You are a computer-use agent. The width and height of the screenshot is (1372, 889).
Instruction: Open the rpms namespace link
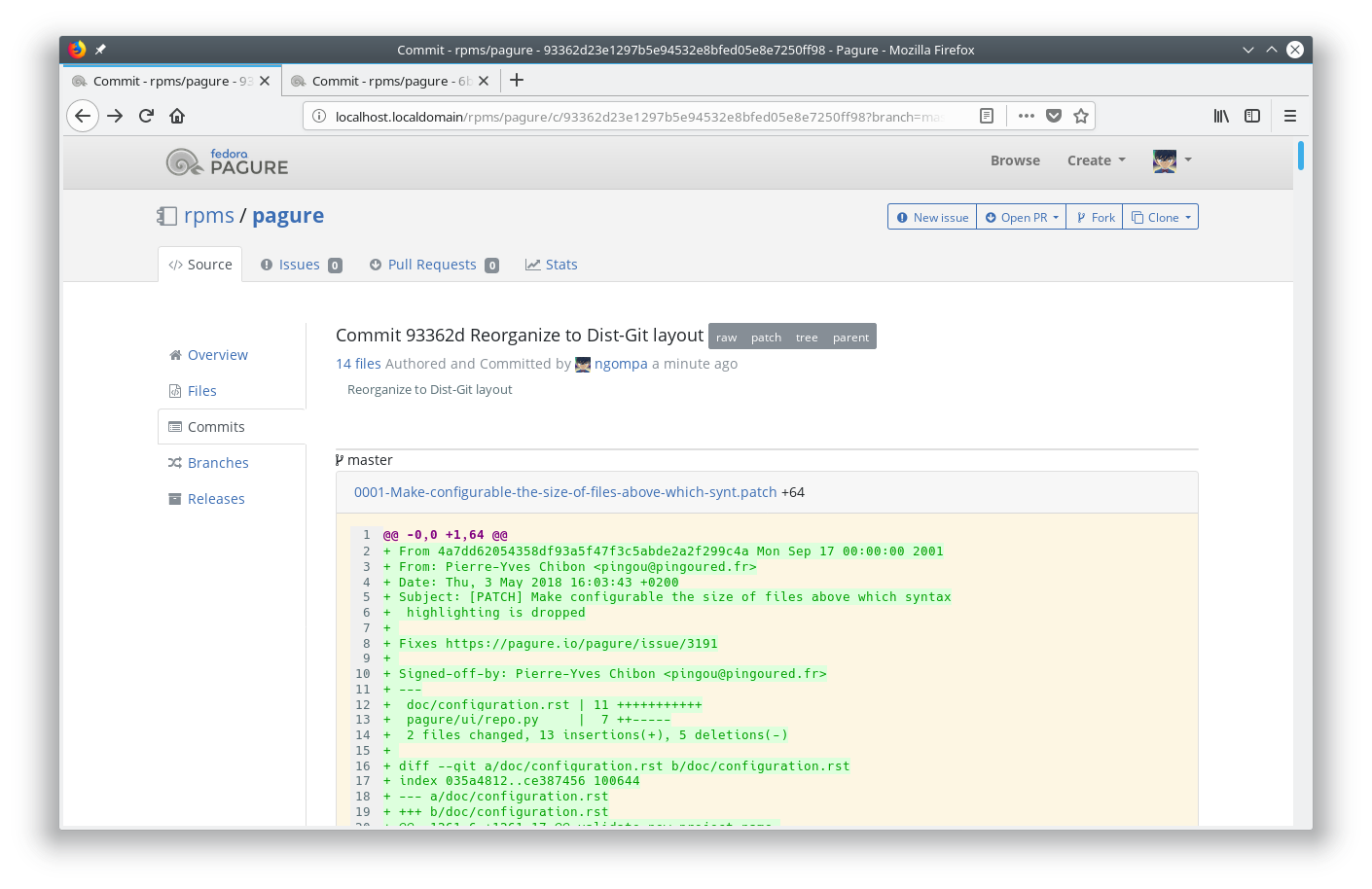click(209, 216)
